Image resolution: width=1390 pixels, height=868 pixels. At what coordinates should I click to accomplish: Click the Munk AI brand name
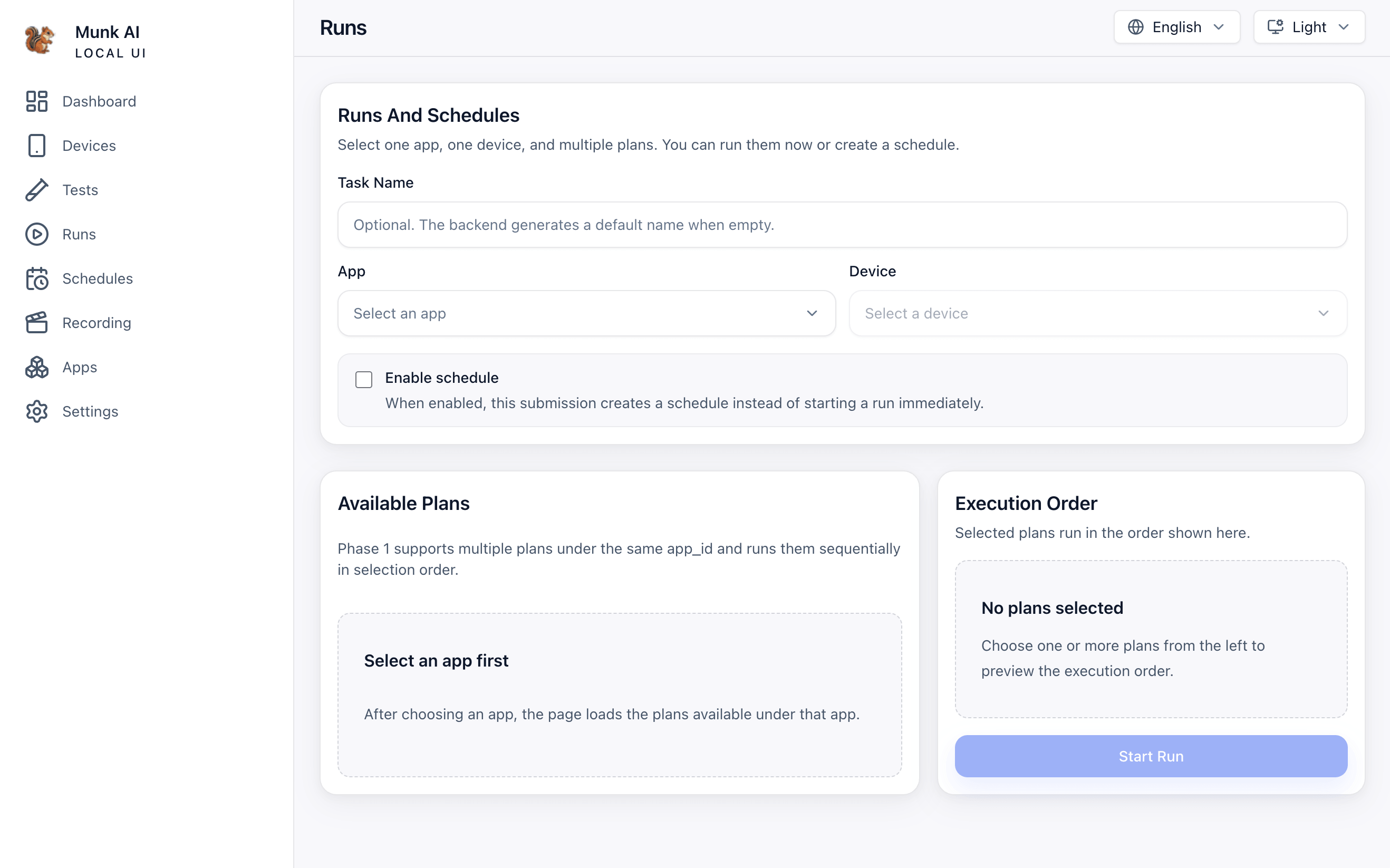pos(108,32)
